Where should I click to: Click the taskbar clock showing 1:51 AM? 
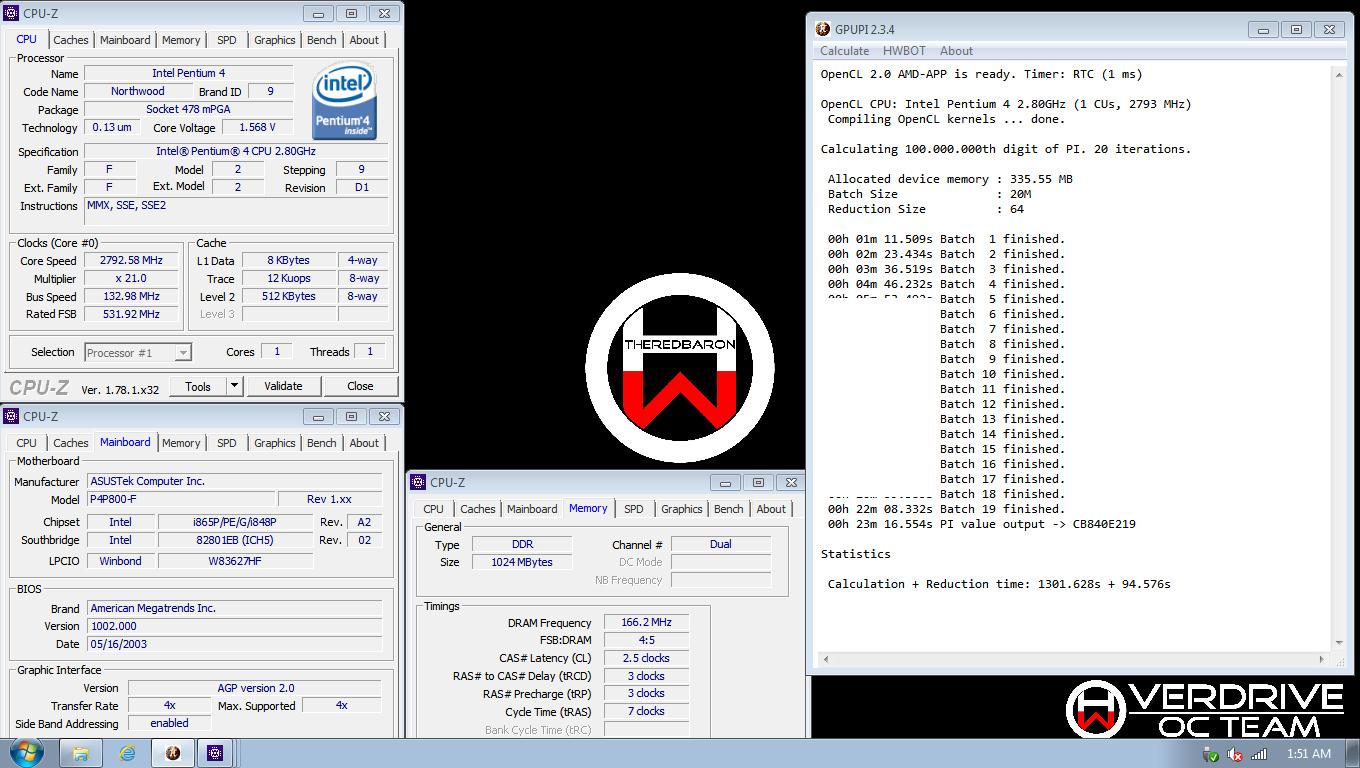[x=1309, y=754]
